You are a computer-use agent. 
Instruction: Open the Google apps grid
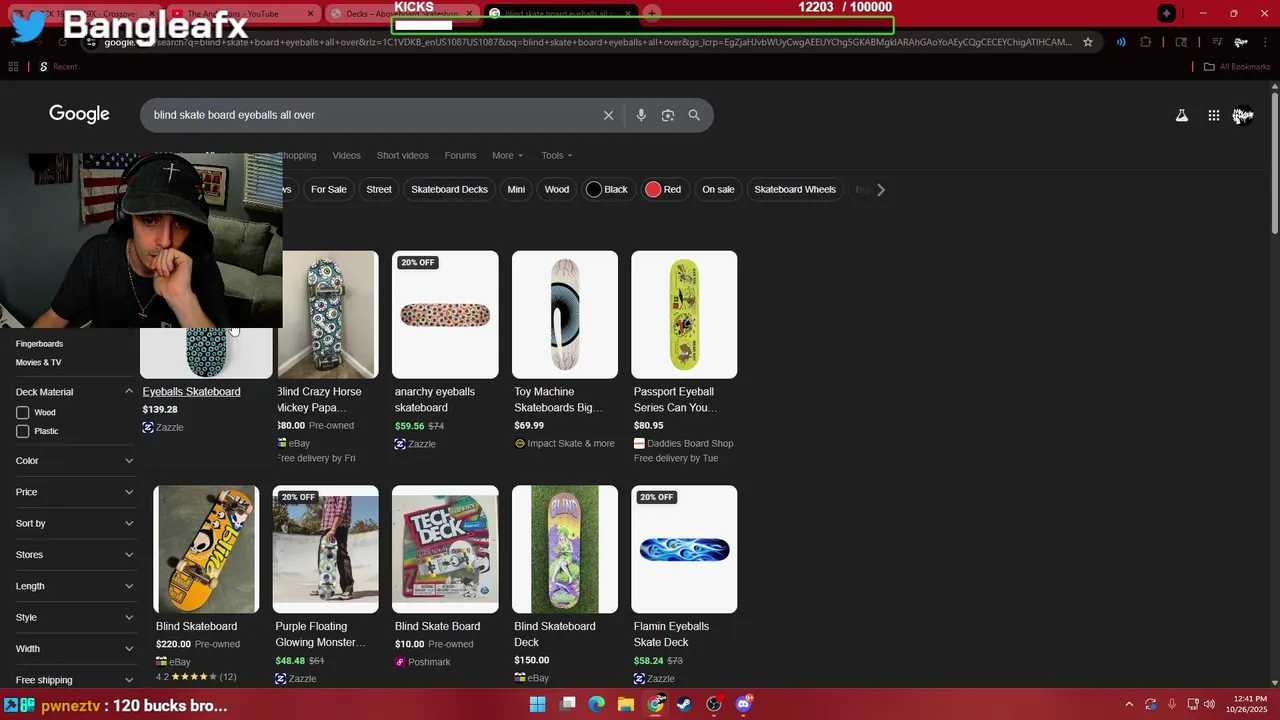pyautogui.click(x=1214, y=116)
